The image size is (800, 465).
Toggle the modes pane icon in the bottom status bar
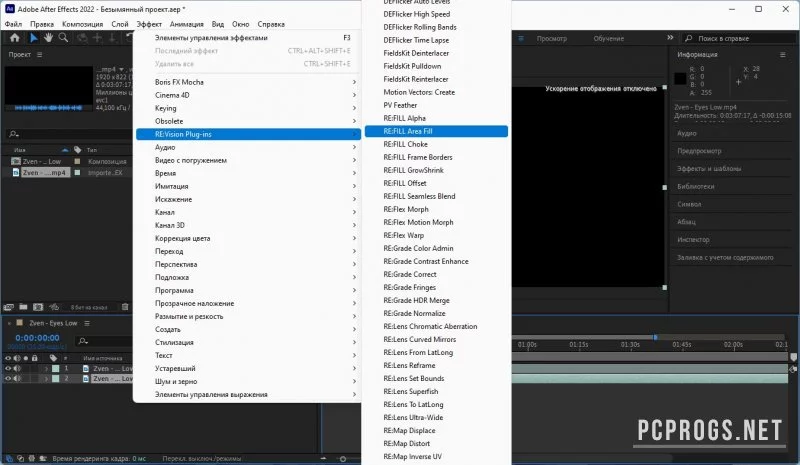[20, 458]
